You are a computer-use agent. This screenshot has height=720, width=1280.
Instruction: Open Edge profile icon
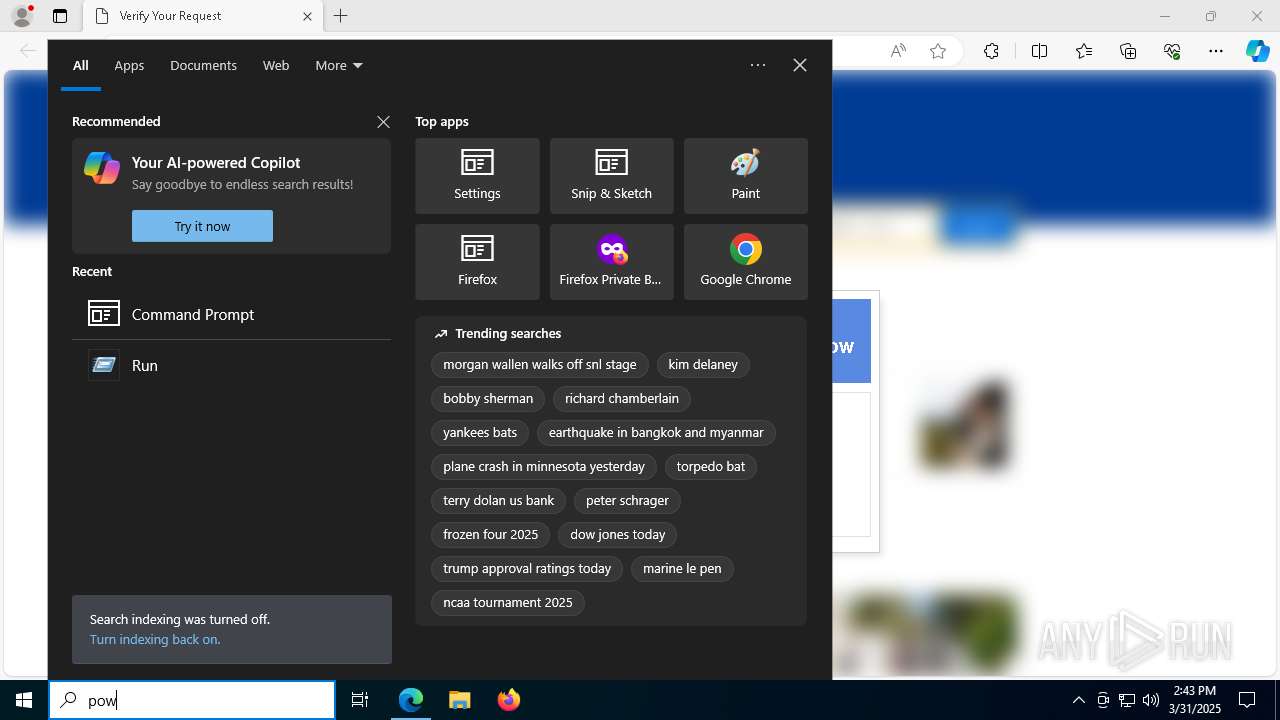tap(22, 16)
